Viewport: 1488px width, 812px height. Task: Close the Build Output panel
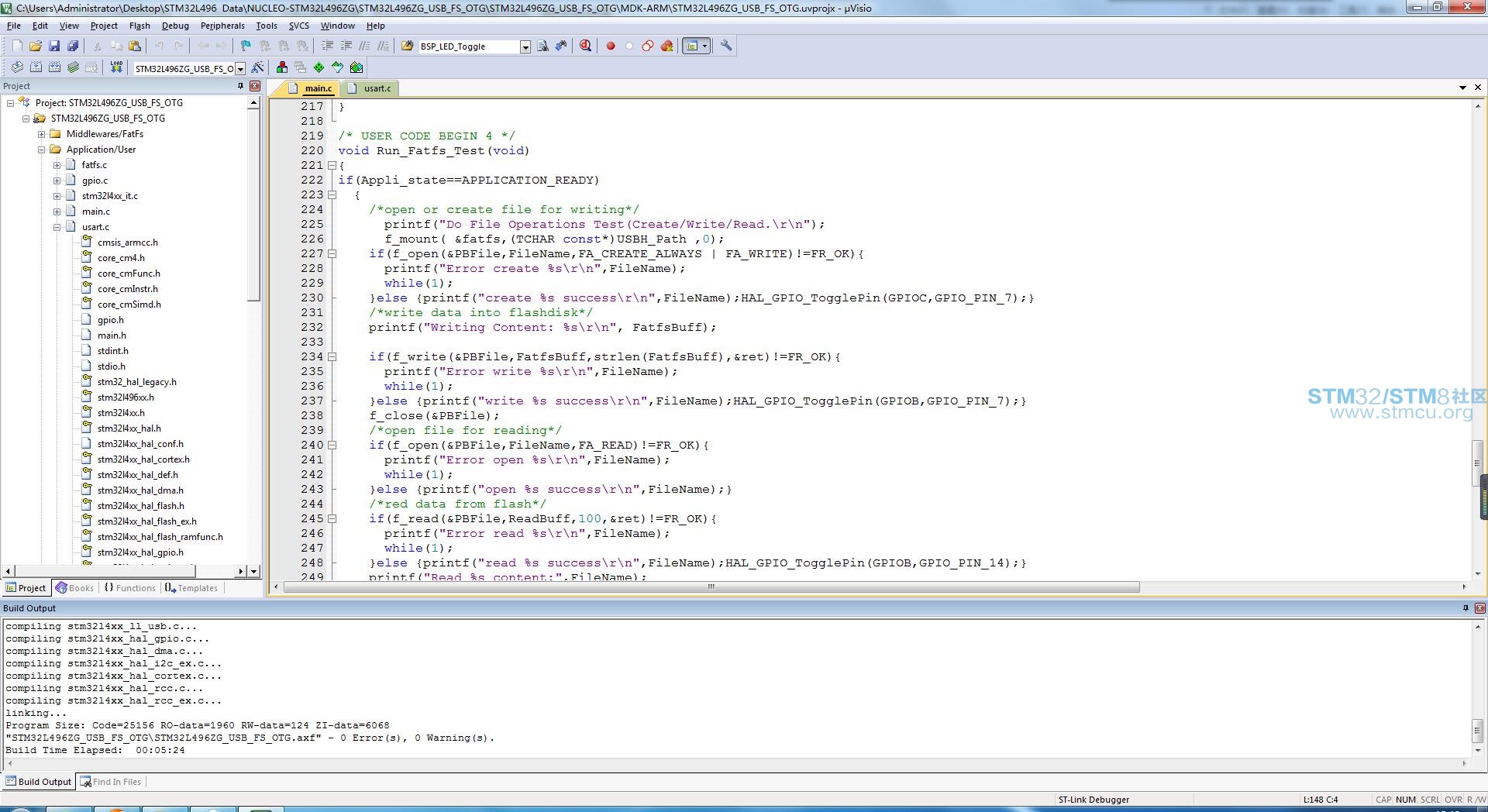pos(1479,608)
